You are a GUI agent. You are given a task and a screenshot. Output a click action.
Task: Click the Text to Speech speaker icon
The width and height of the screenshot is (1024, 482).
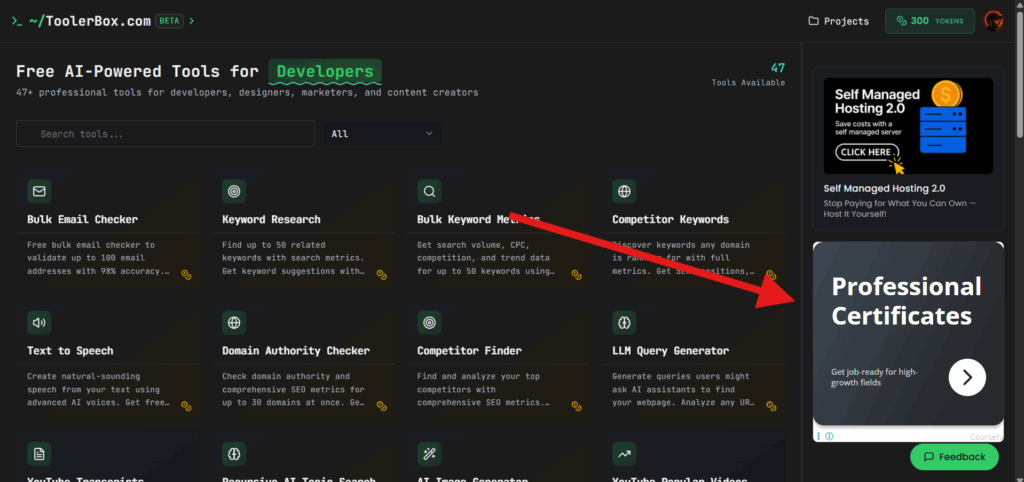39,323
